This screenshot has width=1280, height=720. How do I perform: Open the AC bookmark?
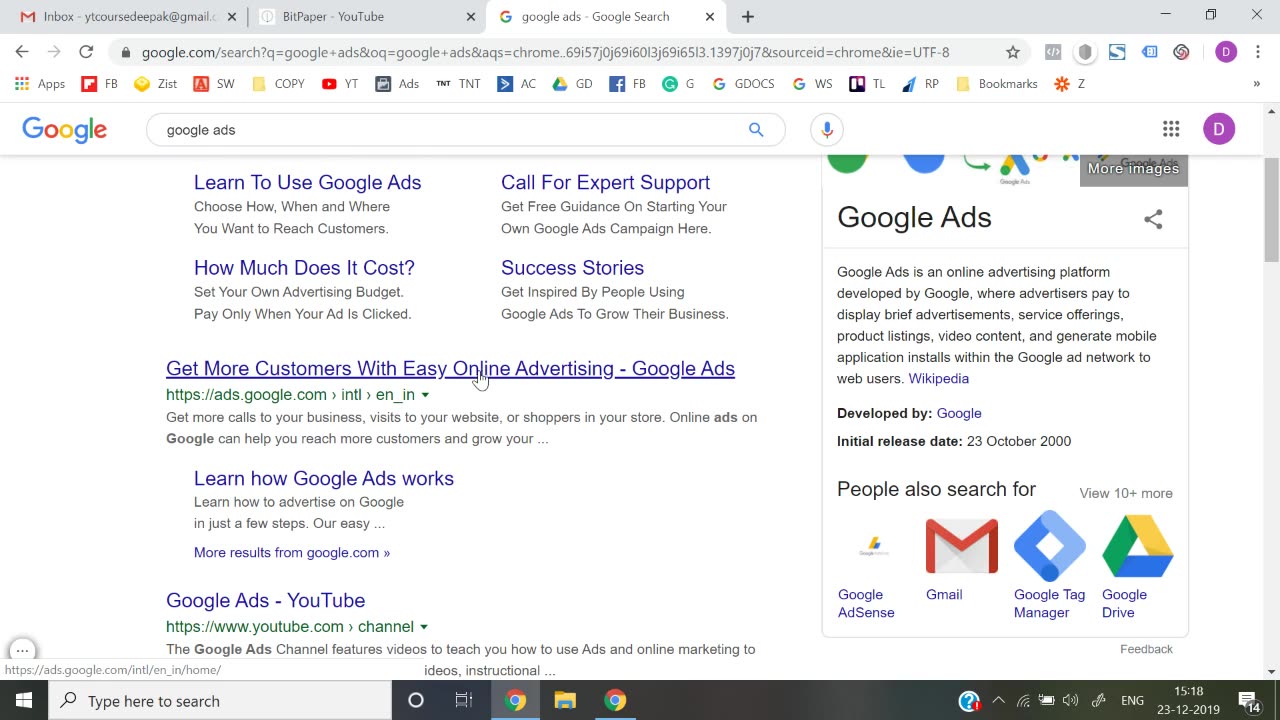point(517,84)
